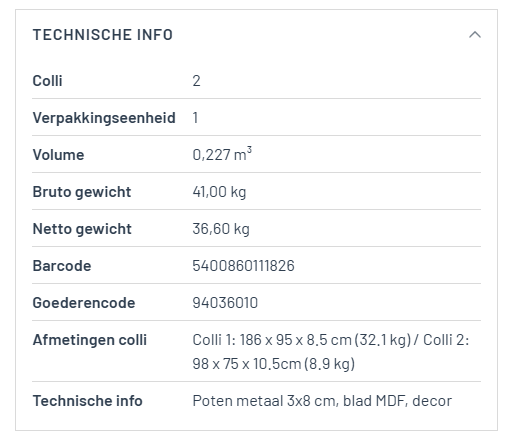Click the Afmetingen colli label
The image size is (517, 447).
[x=90, y=340]
